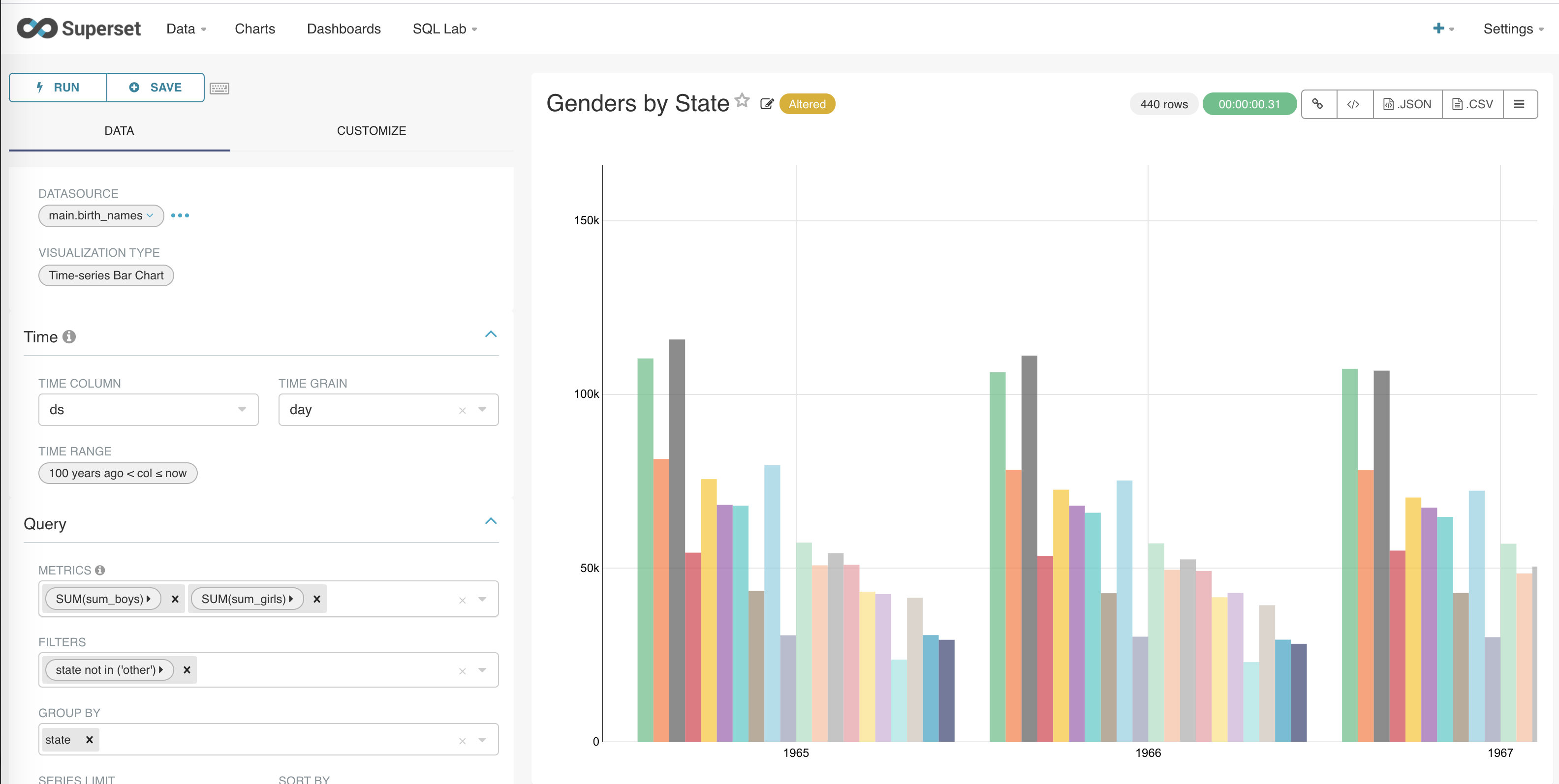Open the chart options hamburger menu
The image size is (1559, 784).
[1520, 103]
